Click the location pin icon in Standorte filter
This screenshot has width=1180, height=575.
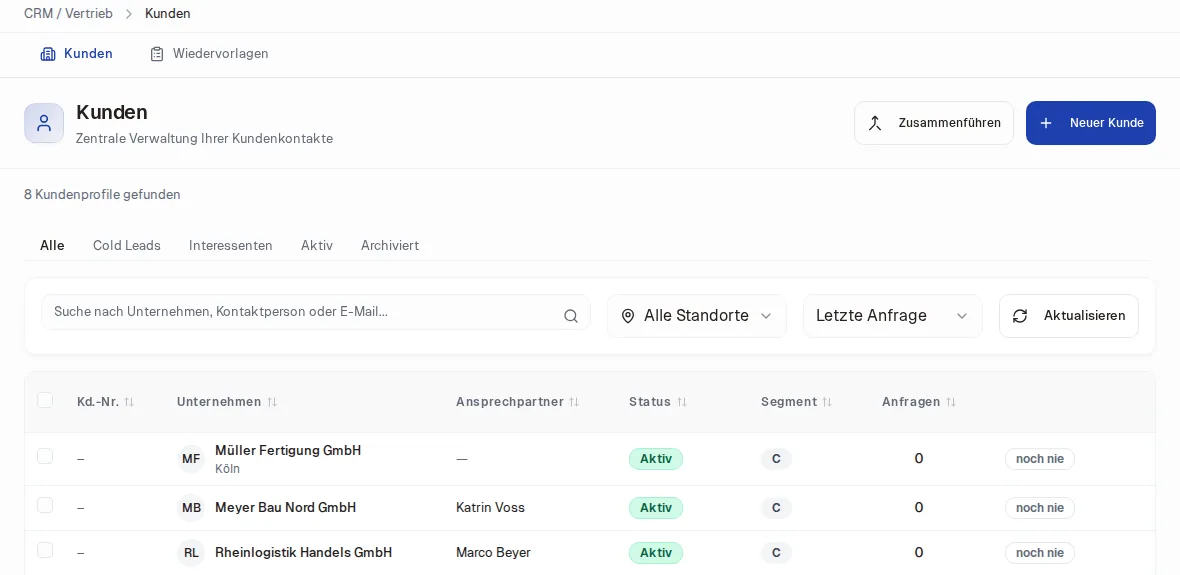coord(628,316)
